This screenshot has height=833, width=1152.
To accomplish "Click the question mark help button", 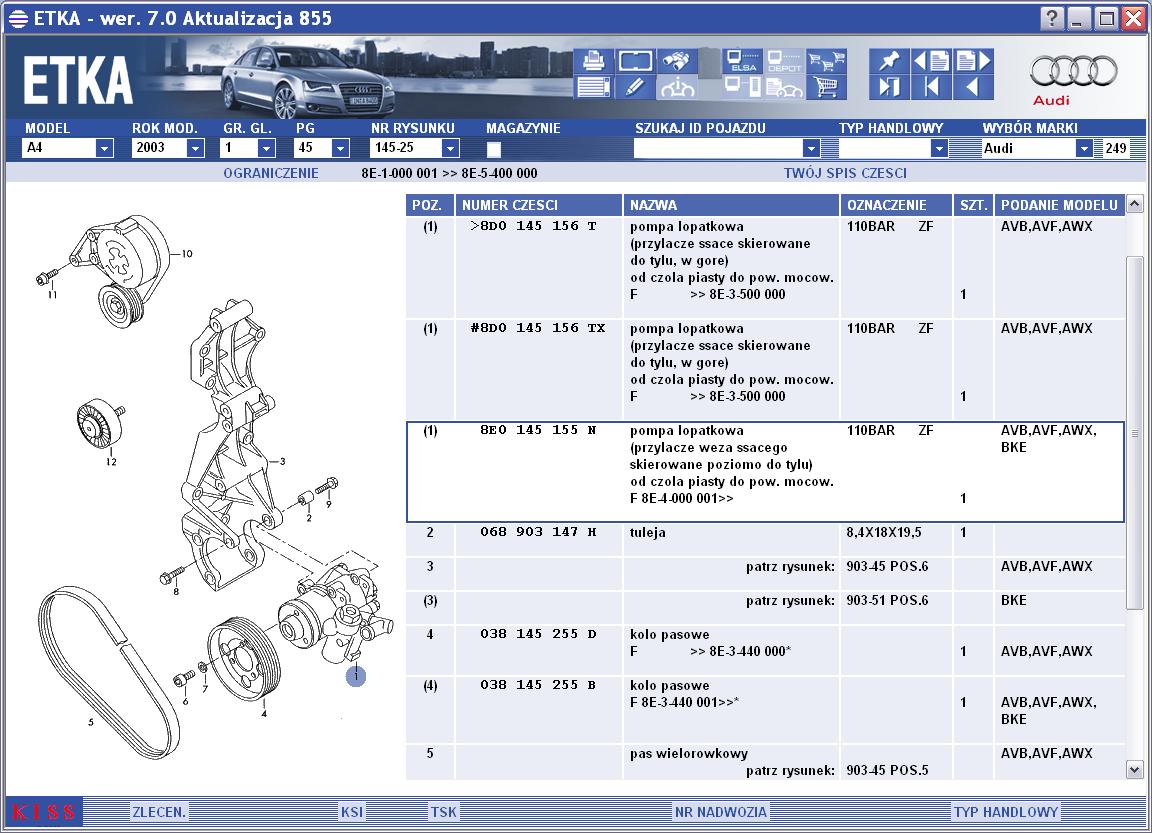I will click(x=1051, y=18).
